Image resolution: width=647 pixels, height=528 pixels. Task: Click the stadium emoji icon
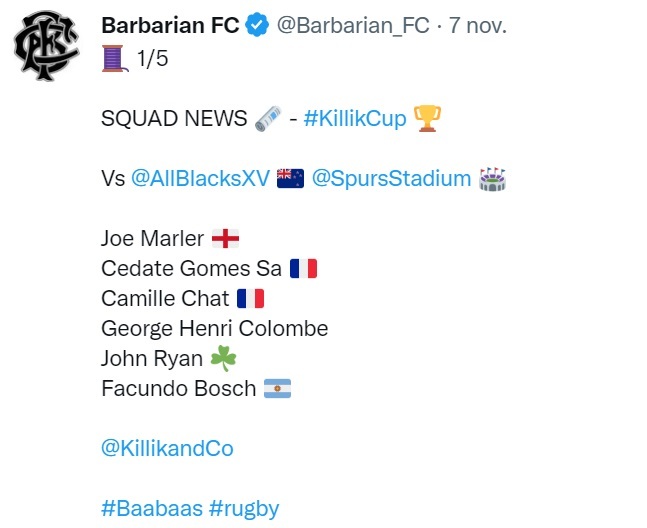pyautogui.click(x=492, y=179)
